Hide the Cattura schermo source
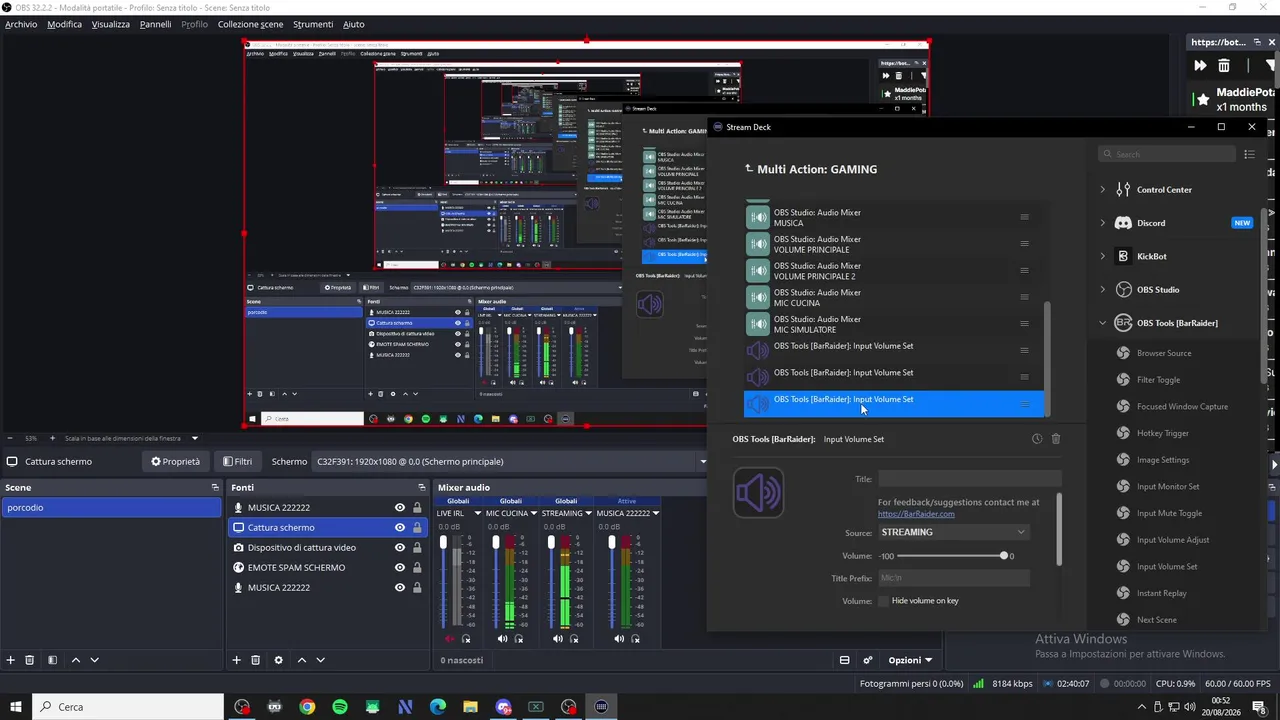Screen dimensions: 1280x720 (400, 528)
